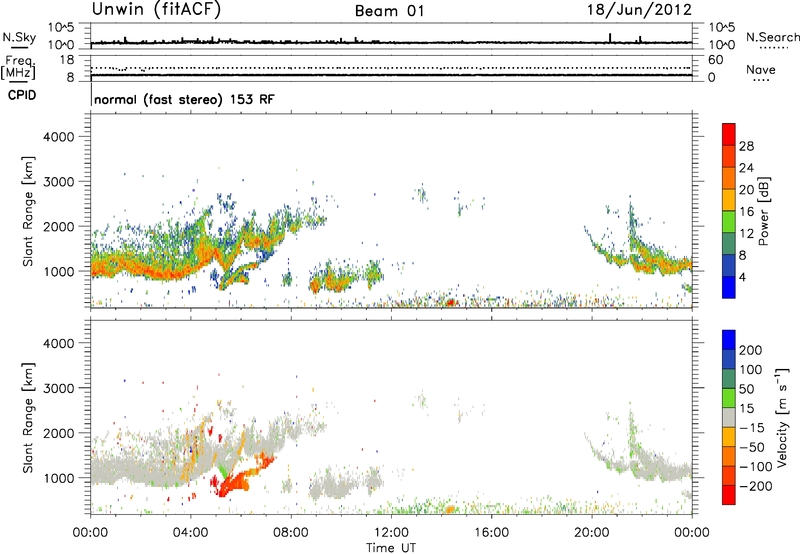The height and width of the screenshot is (554, 800).
Task: Click the red top segment of Power color bar
Action: (729, 134)
